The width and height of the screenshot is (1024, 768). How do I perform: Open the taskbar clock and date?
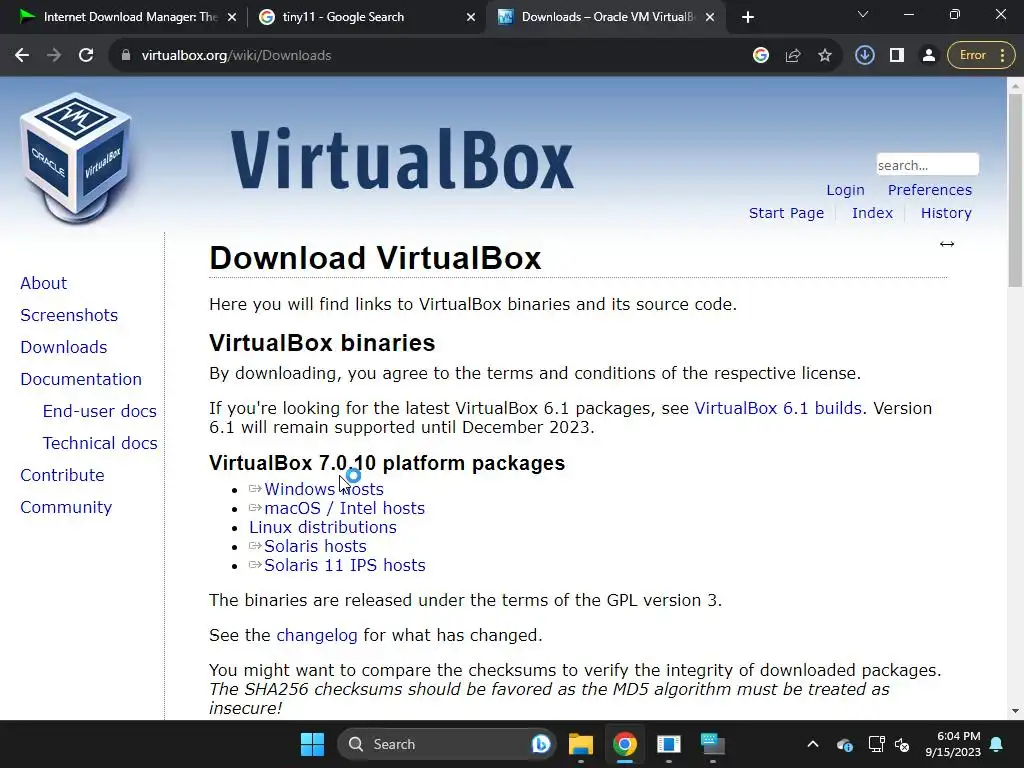coord(953,744)
